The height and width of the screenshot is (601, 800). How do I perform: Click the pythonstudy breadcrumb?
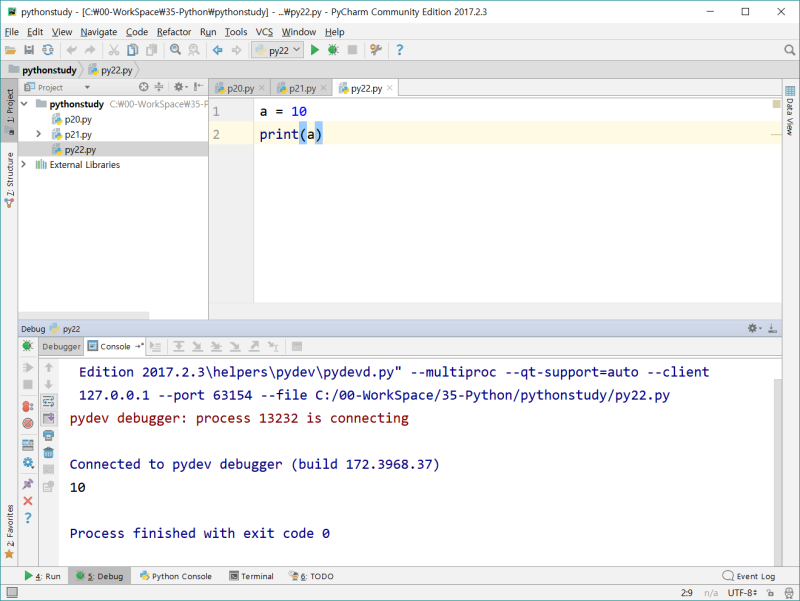pos(49,70)
